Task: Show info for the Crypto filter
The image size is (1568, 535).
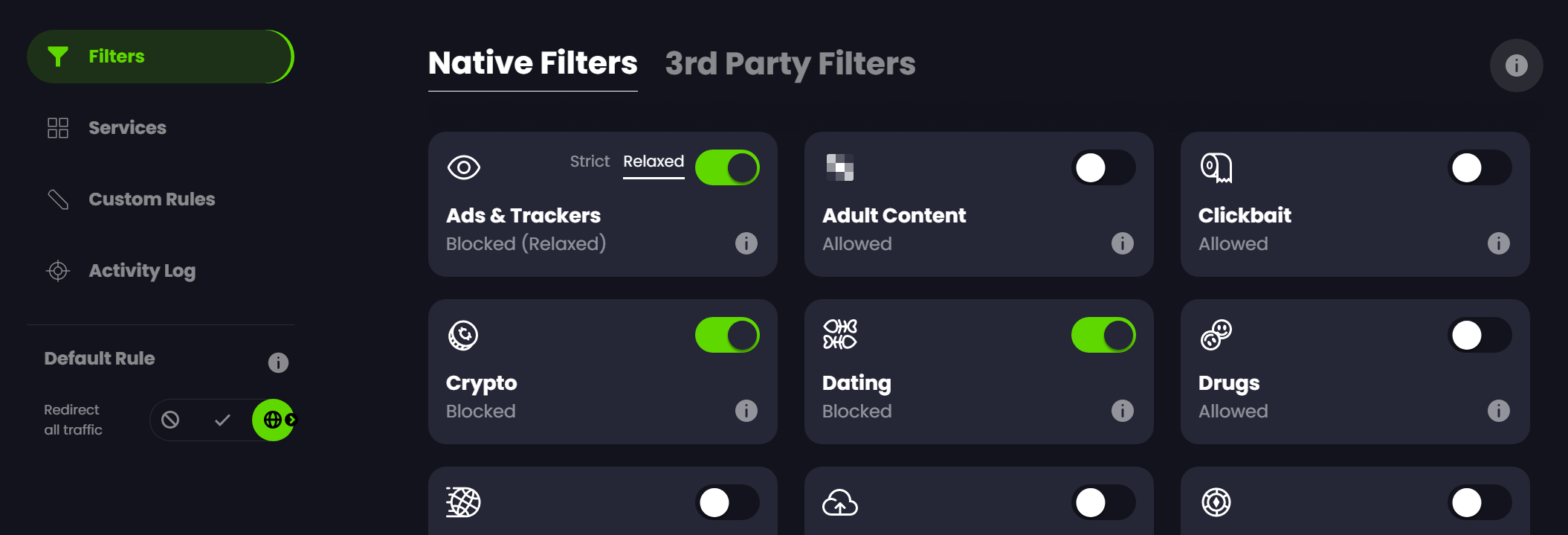Action: (x=746, y=411)
